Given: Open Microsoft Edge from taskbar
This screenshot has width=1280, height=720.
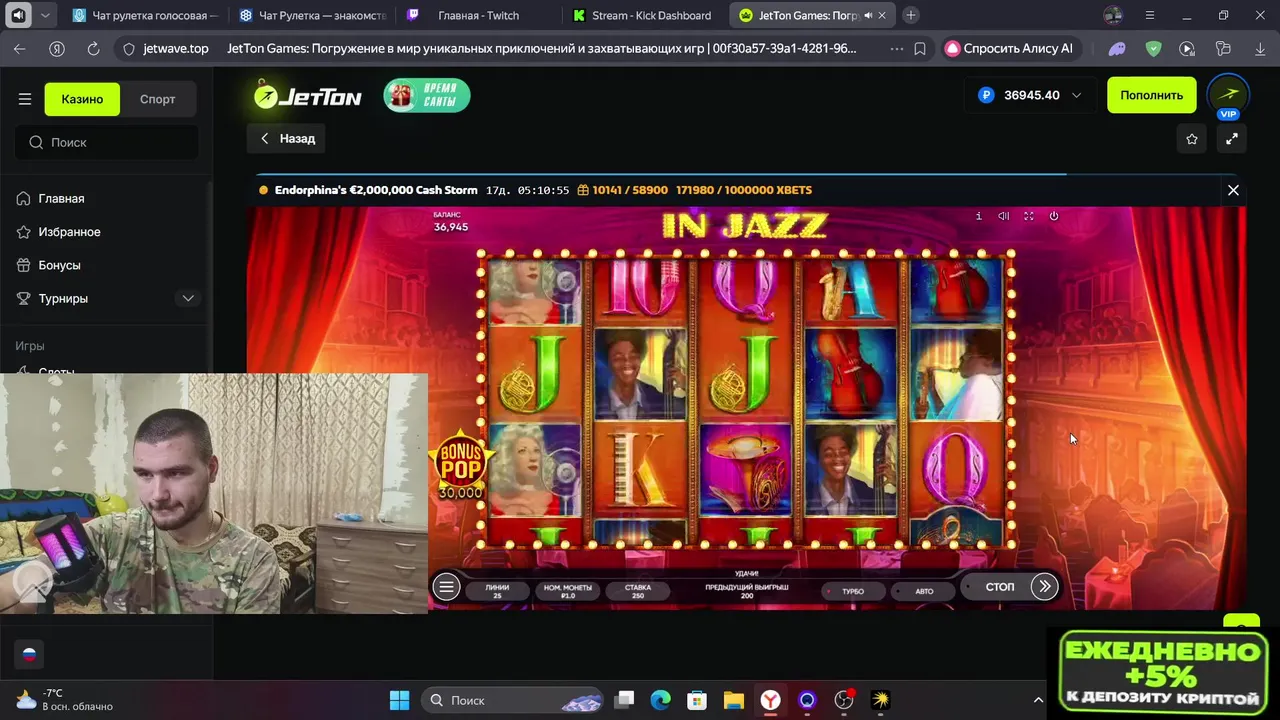Looking at the screenshot, I should [x=661, y=700].
